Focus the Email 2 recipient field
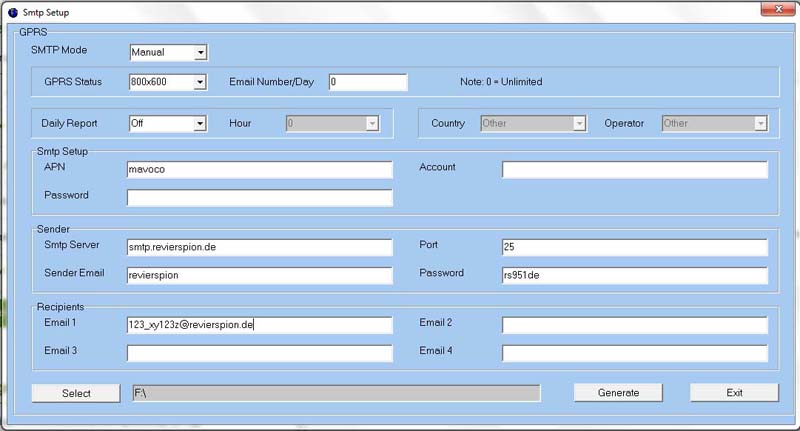Image resolution: width=800 pixels, height=431 pixels. pos(634,324)
